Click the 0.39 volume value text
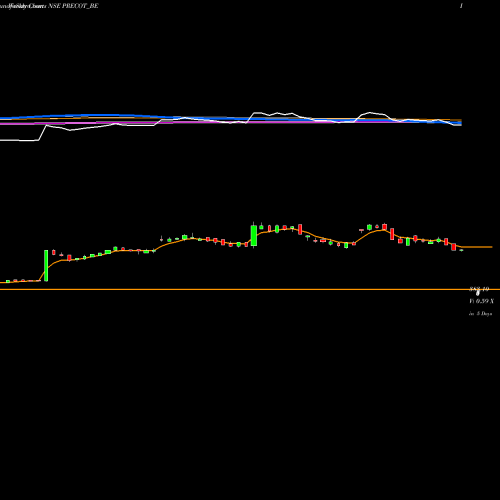The image size is (500, 500). [x=482, y=301]
